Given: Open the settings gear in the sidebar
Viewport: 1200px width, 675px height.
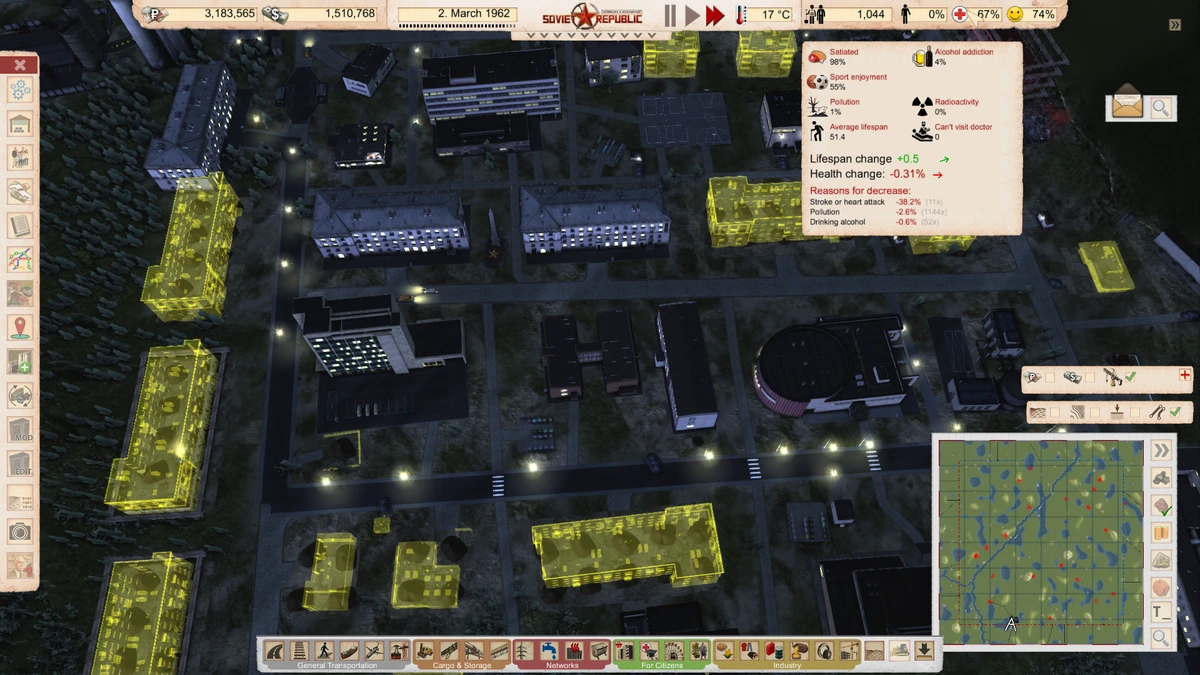Looking at the screenshot, I should pyautogui.click(x=20, y=90).
